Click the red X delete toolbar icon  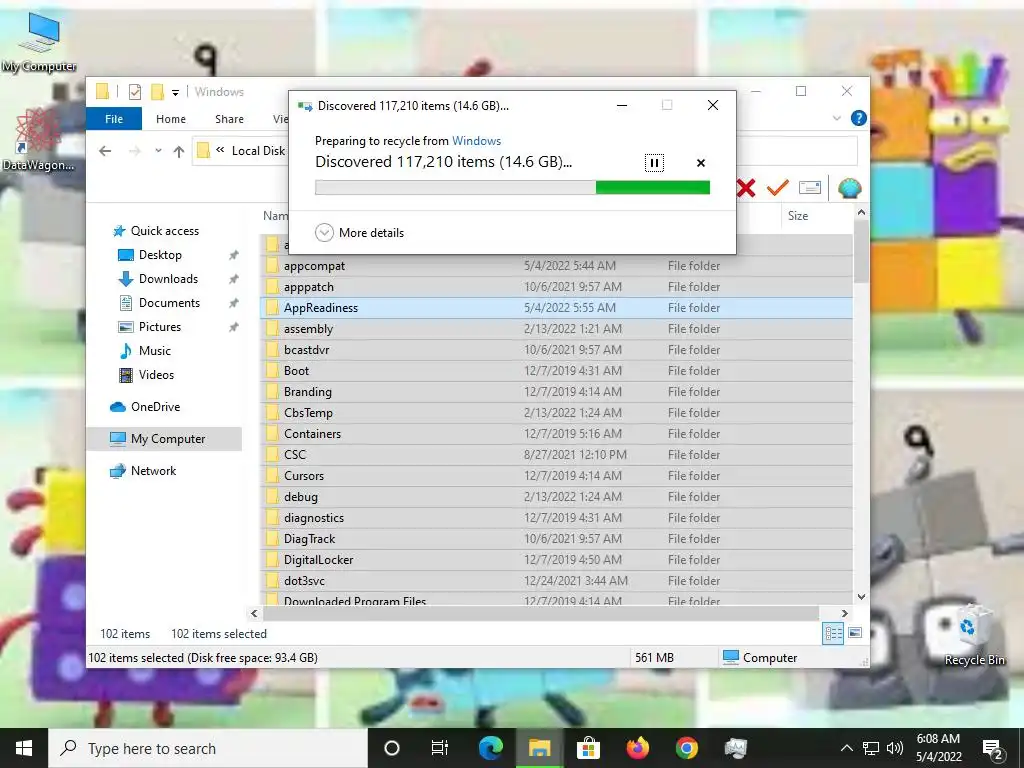[x=746, y=188]
